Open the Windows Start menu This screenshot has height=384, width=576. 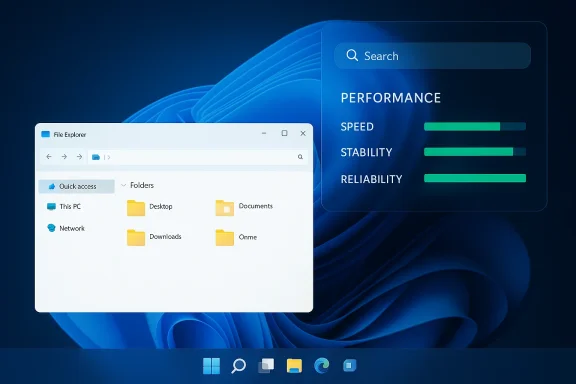(211, 366)
